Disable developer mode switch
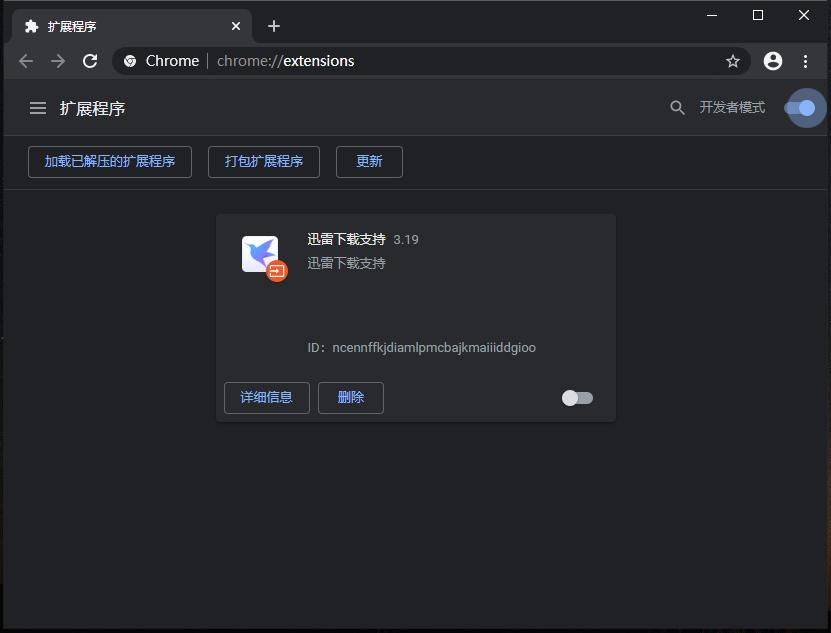This screenshot has width=831, height=633. coord(804,107)
